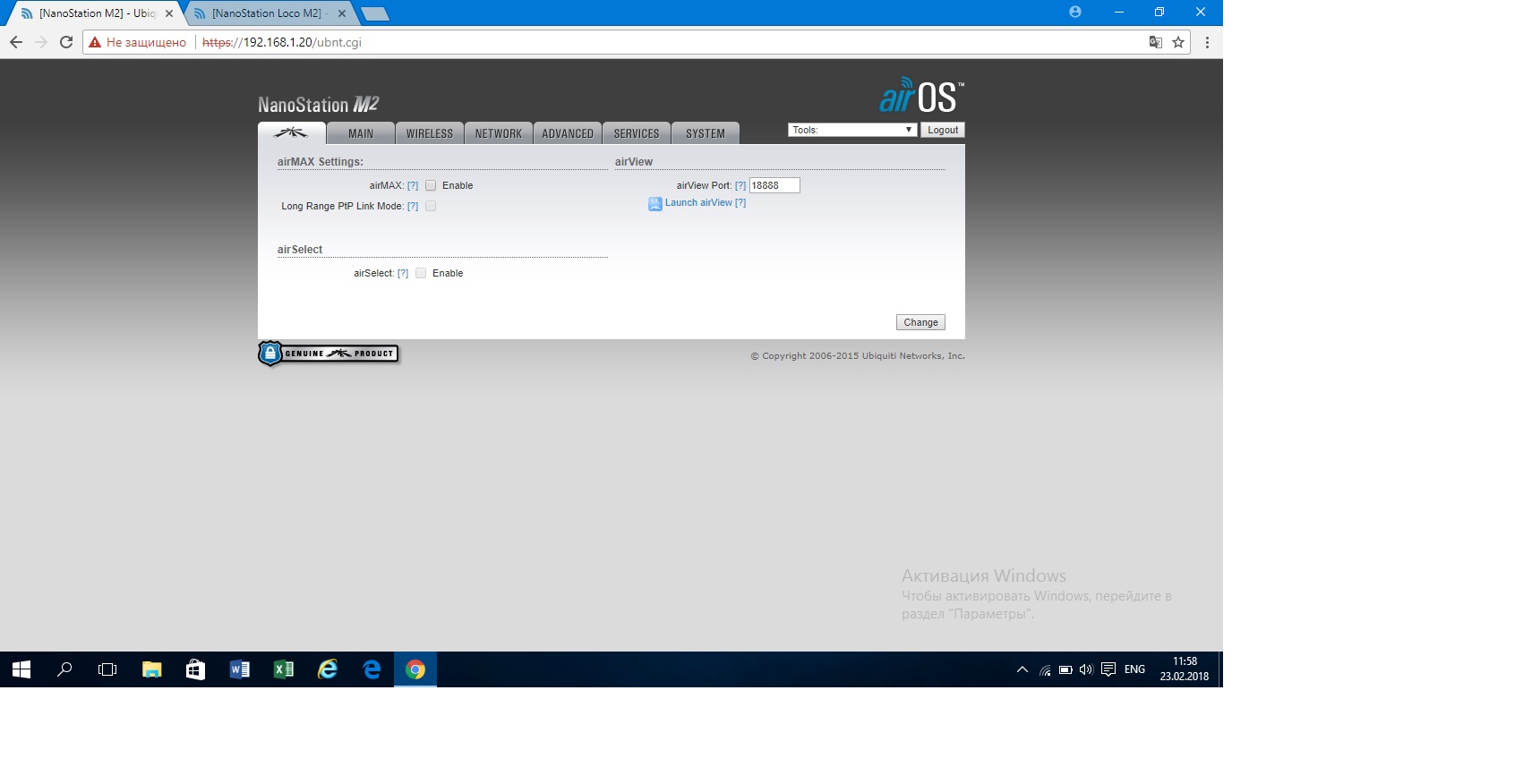Switch to the WIRELESS tab
1540x784 pixels.
[430, 133]
